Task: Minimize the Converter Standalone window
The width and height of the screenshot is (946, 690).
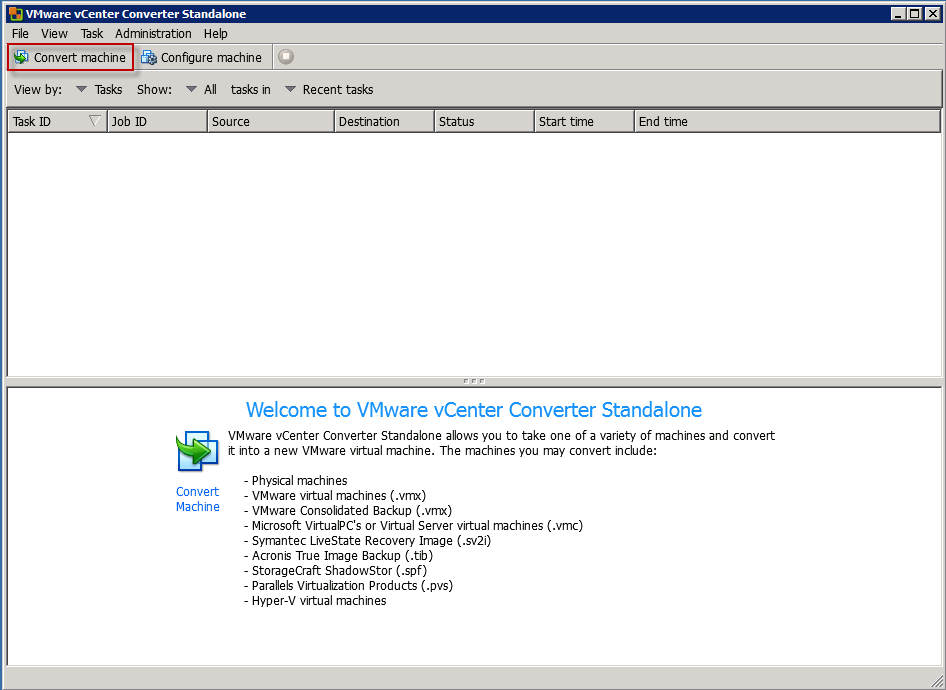Action: click(899, 13)
